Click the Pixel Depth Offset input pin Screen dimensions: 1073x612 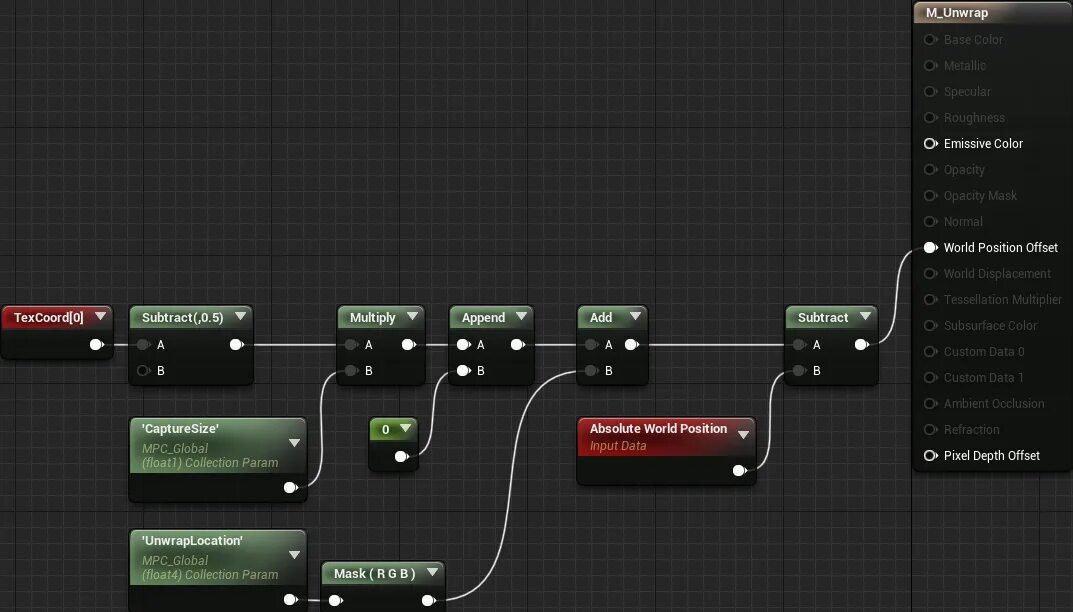pos(931,455)
